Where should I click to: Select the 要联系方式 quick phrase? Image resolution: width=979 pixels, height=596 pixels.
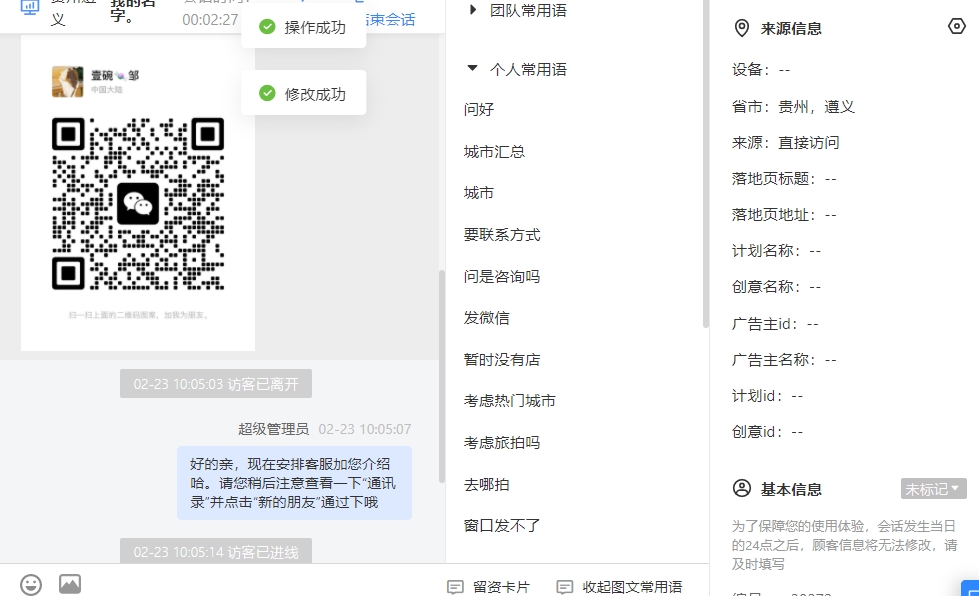pos(502,235)
